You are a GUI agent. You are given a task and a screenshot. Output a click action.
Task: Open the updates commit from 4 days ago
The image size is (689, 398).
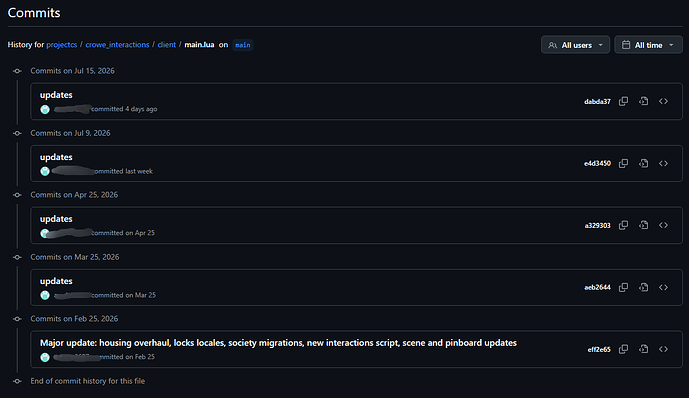(56, 95)
